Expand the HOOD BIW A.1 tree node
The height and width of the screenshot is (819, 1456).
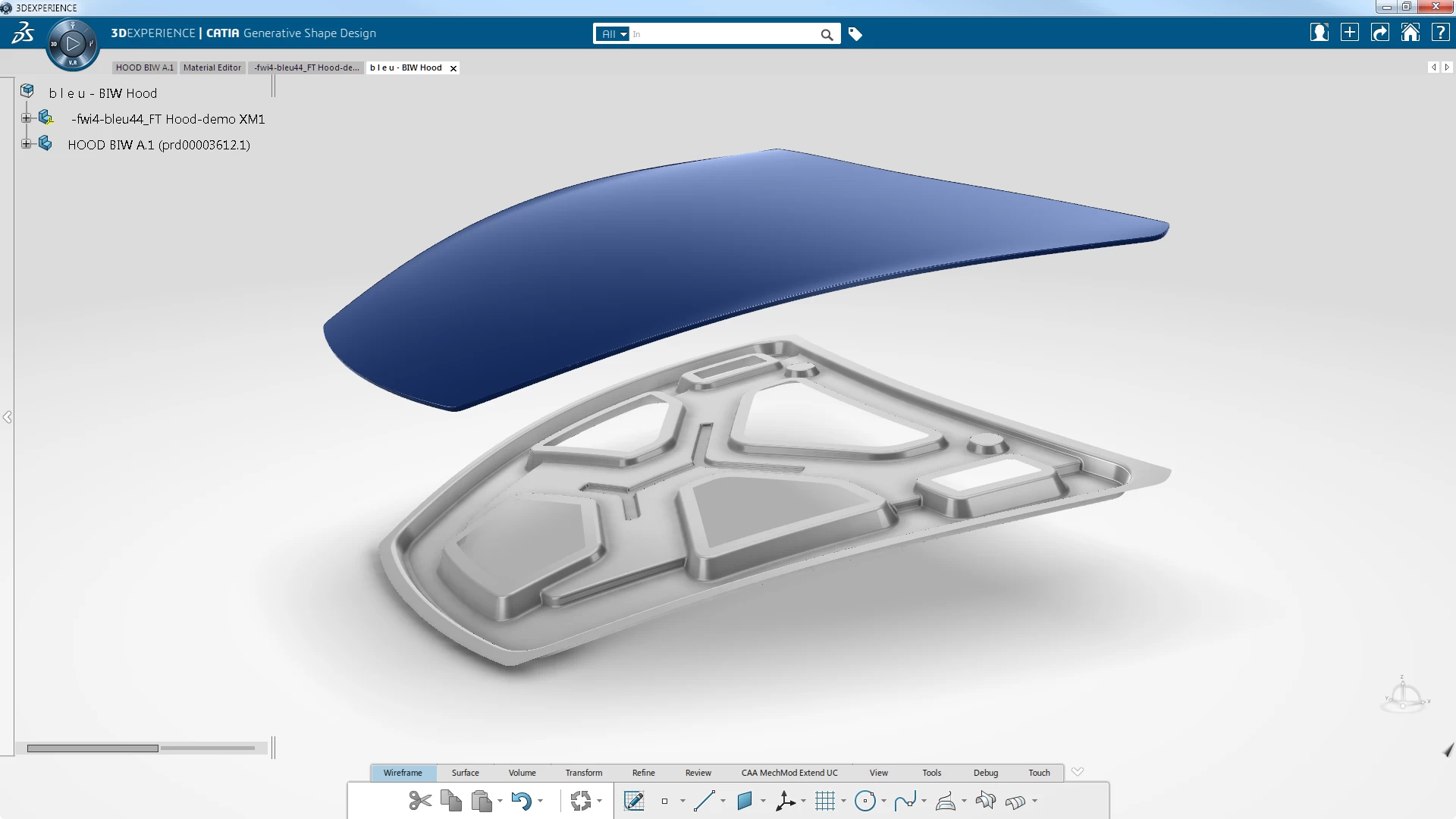tap(27, 144)
